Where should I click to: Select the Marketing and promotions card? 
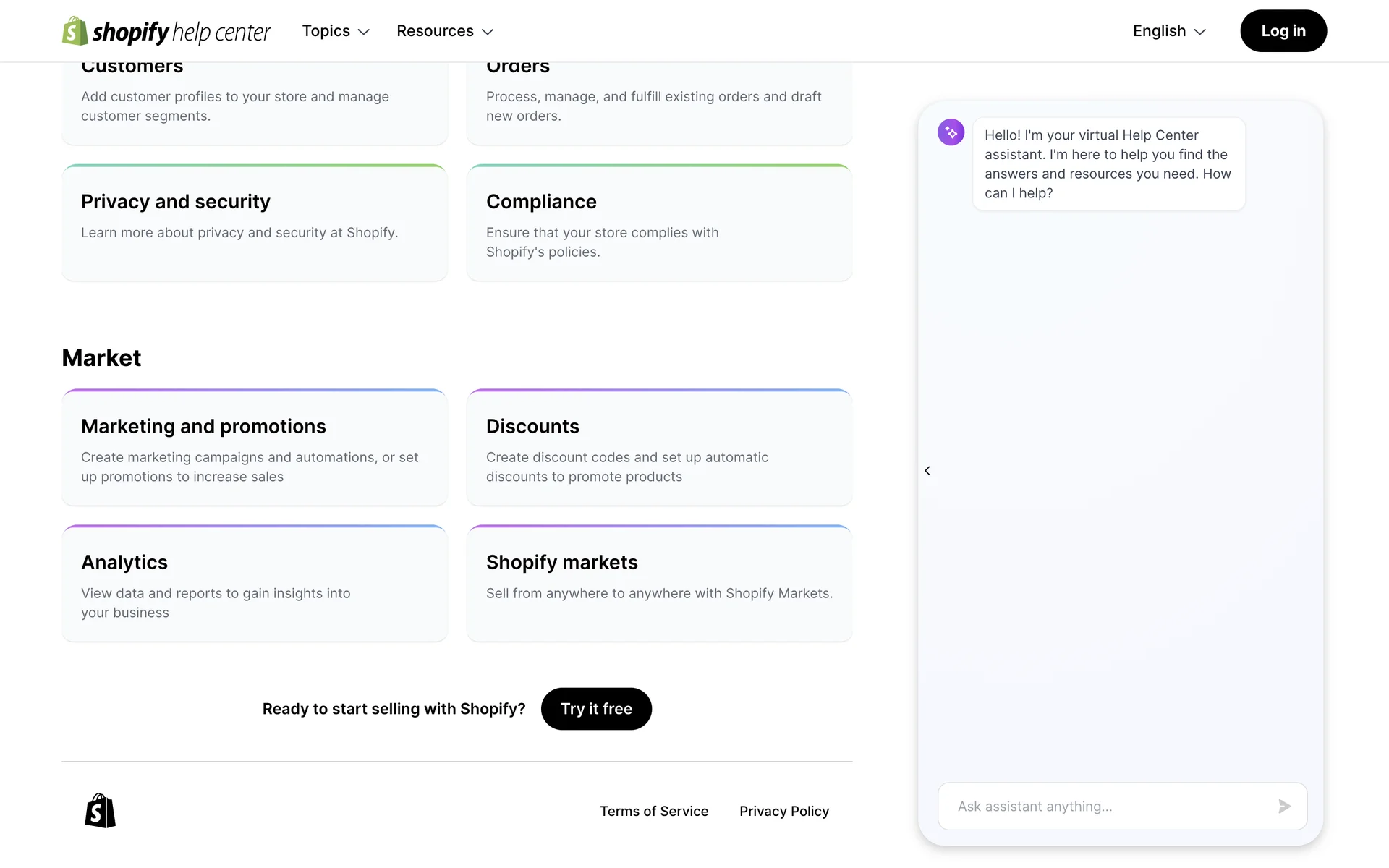[x=254, y=448]
